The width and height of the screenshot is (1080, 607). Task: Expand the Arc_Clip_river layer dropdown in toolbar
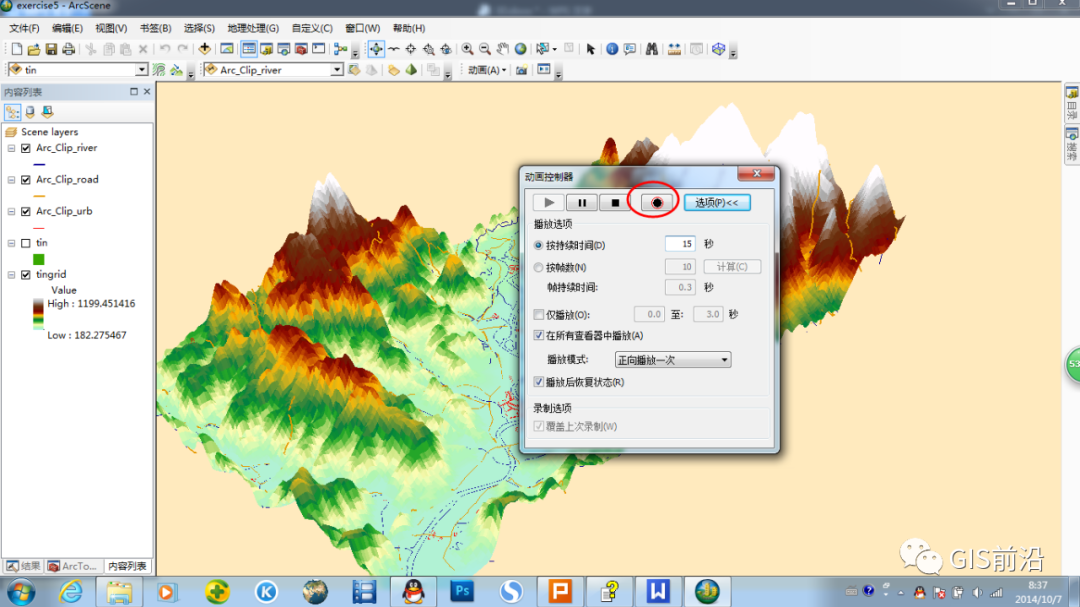click(x=337, y=70)
